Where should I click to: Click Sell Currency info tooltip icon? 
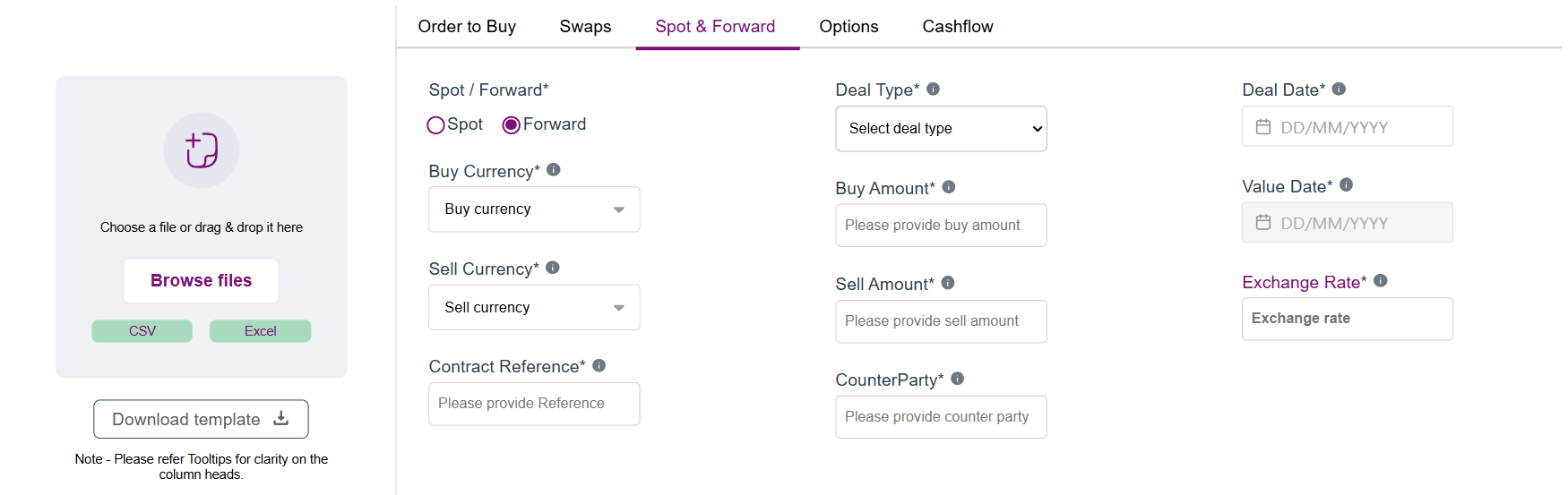(x=553, y=268)
